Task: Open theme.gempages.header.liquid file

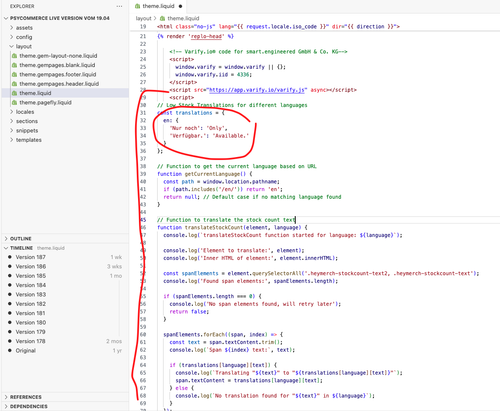Action: click(59, 84)
